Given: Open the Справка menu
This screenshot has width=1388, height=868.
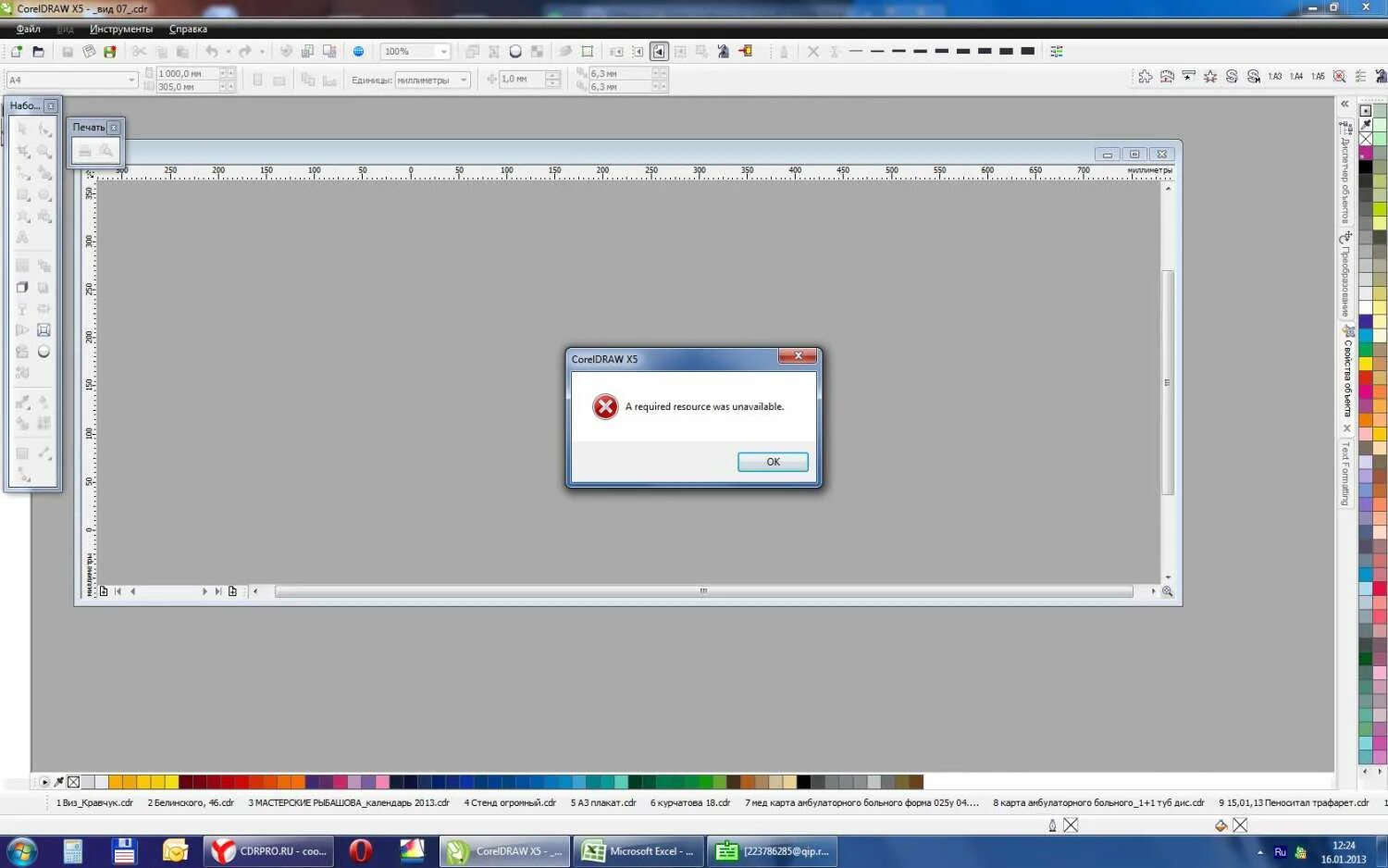Looking at the screenshot, I should coord(188,29).
